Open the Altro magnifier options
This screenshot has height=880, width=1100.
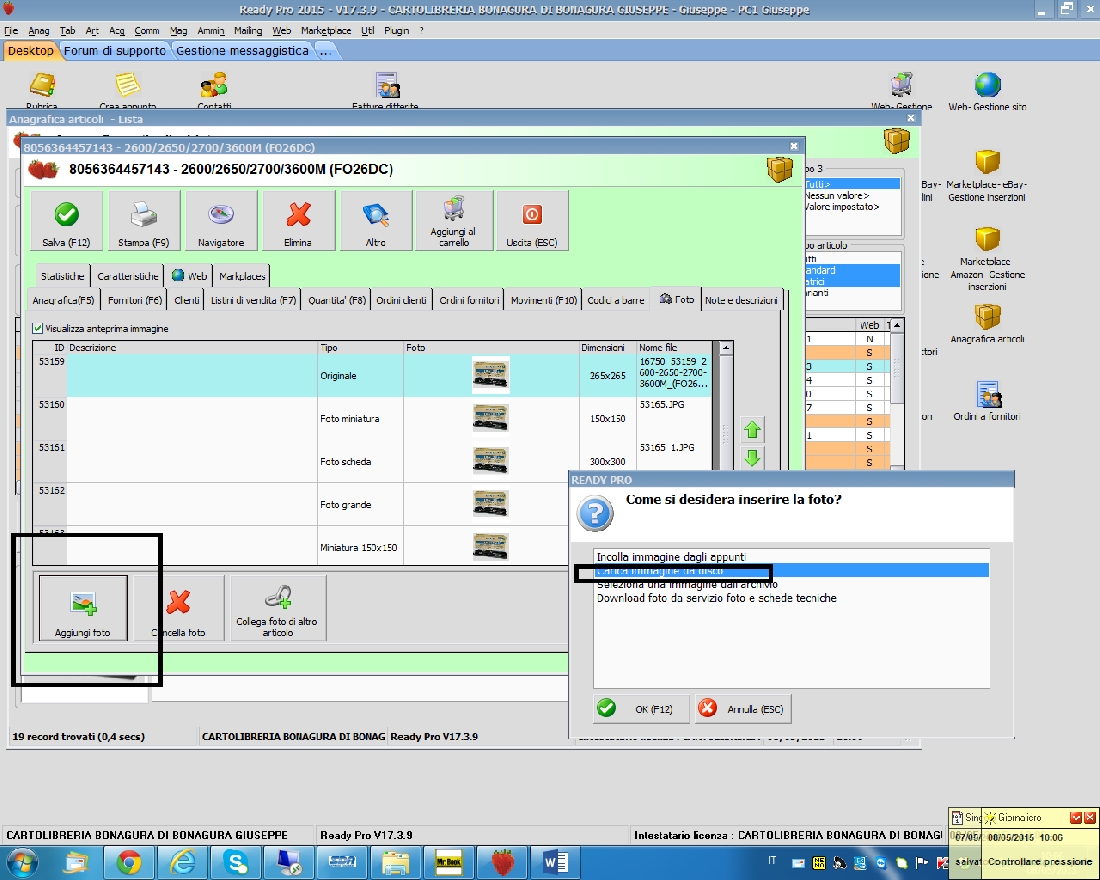click(x=376, y=220)
